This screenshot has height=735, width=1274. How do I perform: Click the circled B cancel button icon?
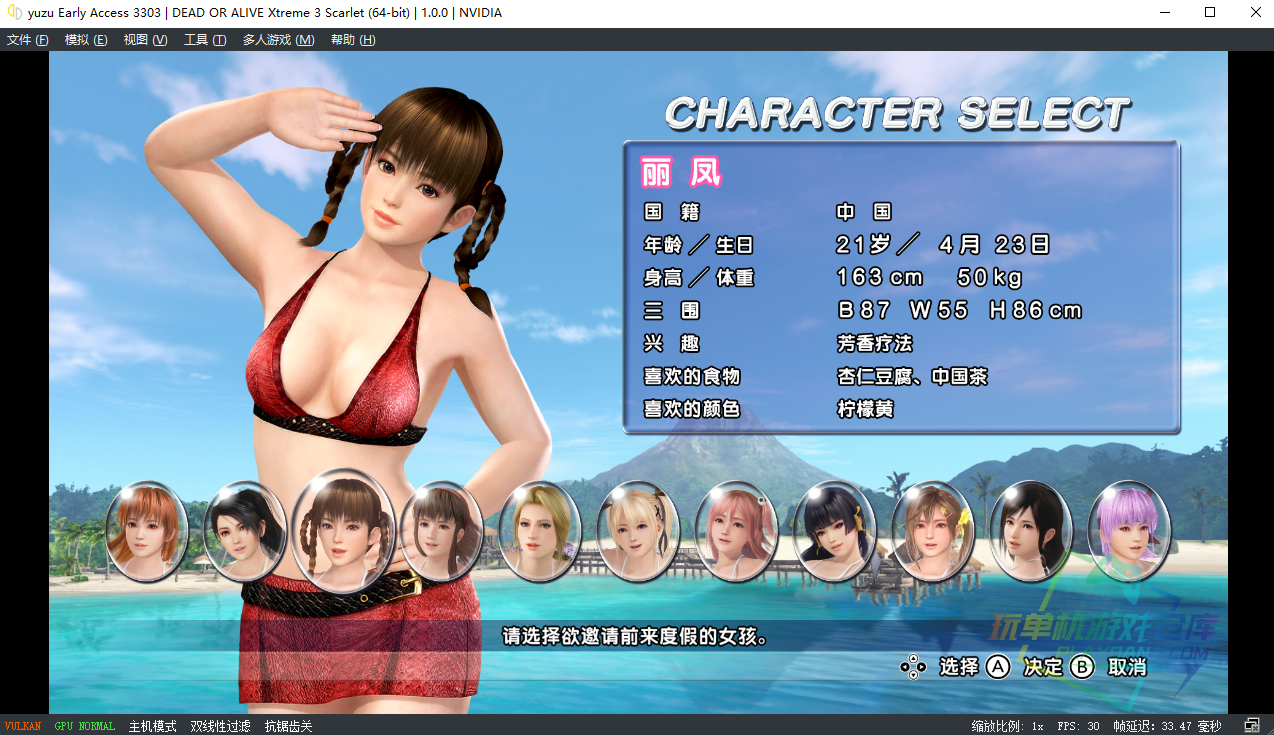tap(1083, 667)
